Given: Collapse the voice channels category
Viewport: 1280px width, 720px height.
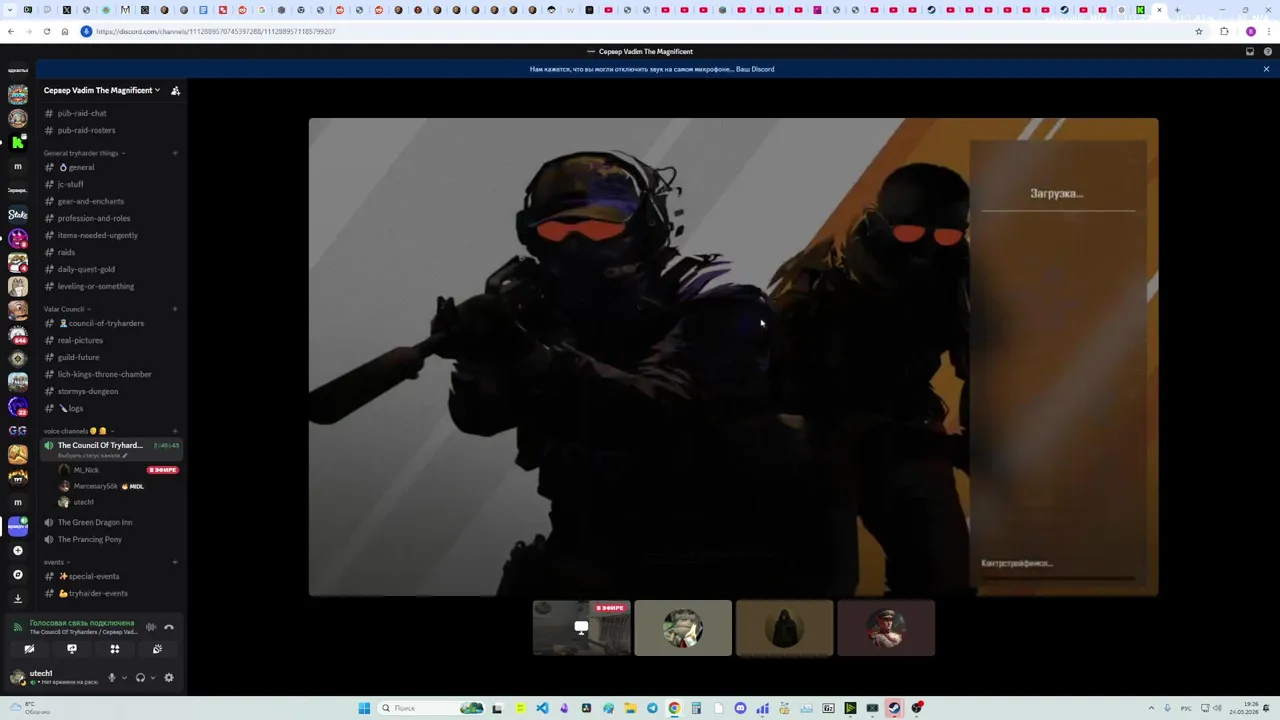Looking at the screenshot, I should click(x=77, y=431).
